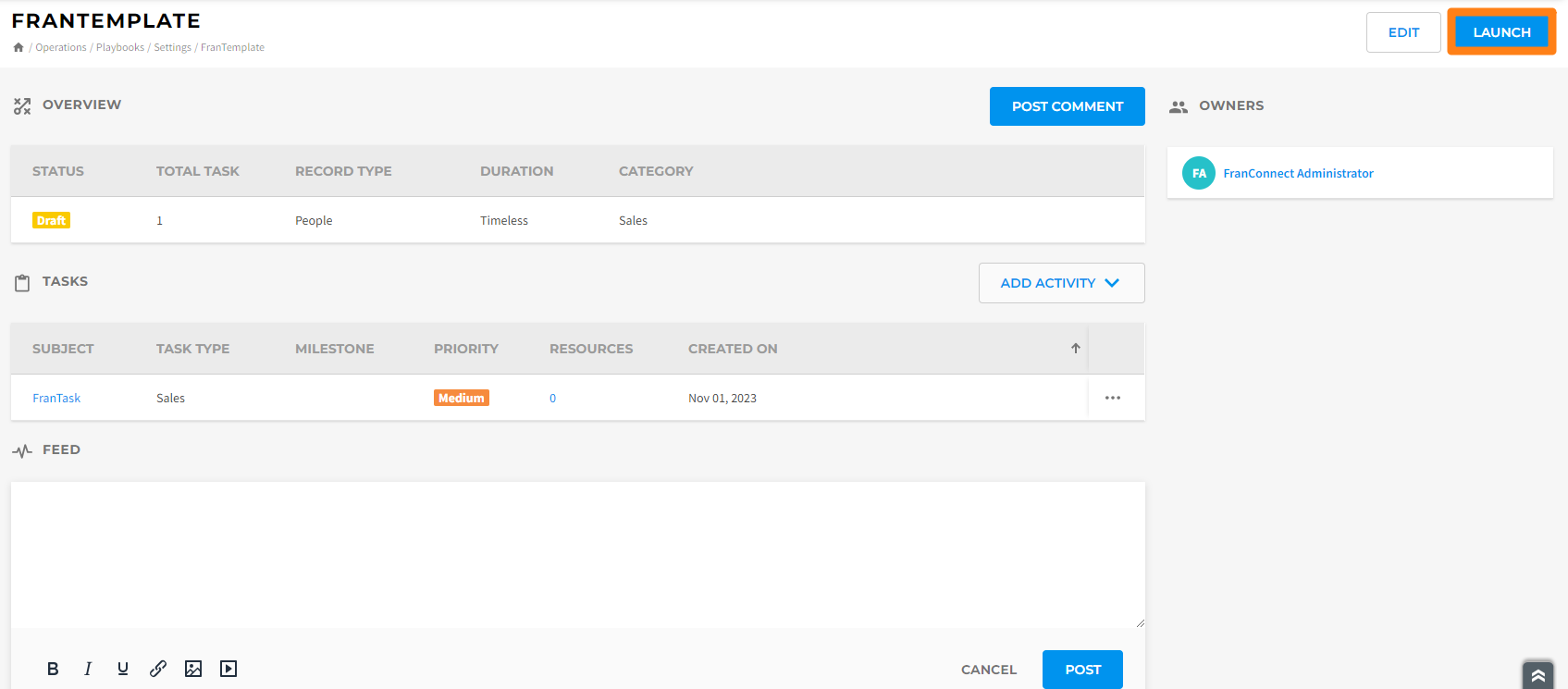1568x689 pixels.
Task: Click the Sales task type cell
Action: [170, 398]
